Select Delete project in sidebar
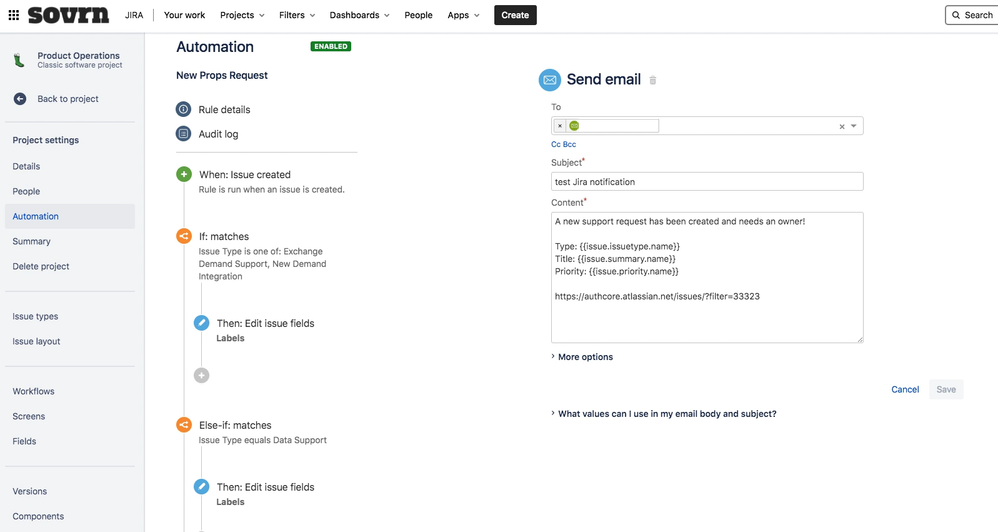Viewport: 998px width, 532px height. (x=41, y=266)
